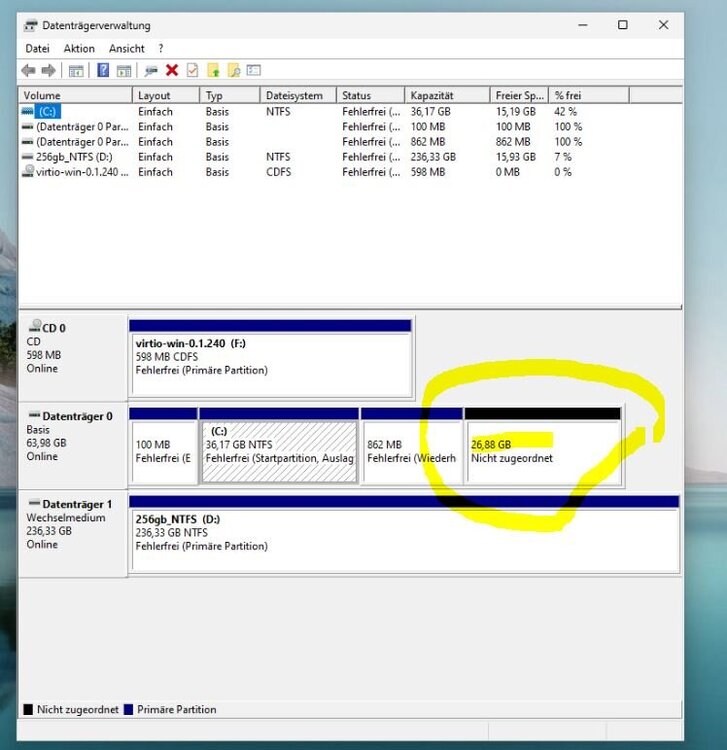The height and width of the screenshot is (750, 727).
Task: Open Help with the blue question mark icon
Action: [x=103, y=70]
